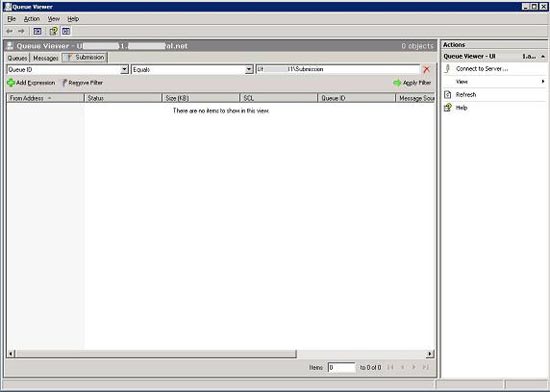The image size is (550, 392).
Task: Go to first page of items
Action: [x=390, y=367]
